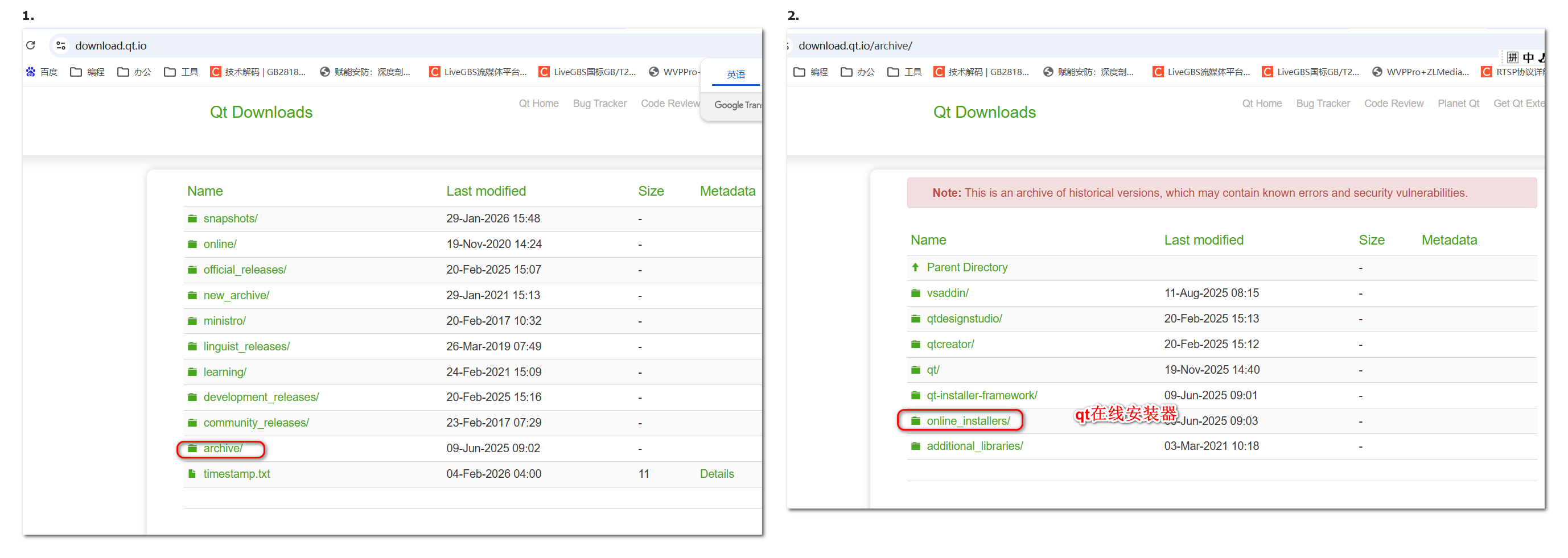Click Bug Tracker in screenshot 2 navigation
1568x558 pixels.
pyautogui.click(x=1323, y=104)
